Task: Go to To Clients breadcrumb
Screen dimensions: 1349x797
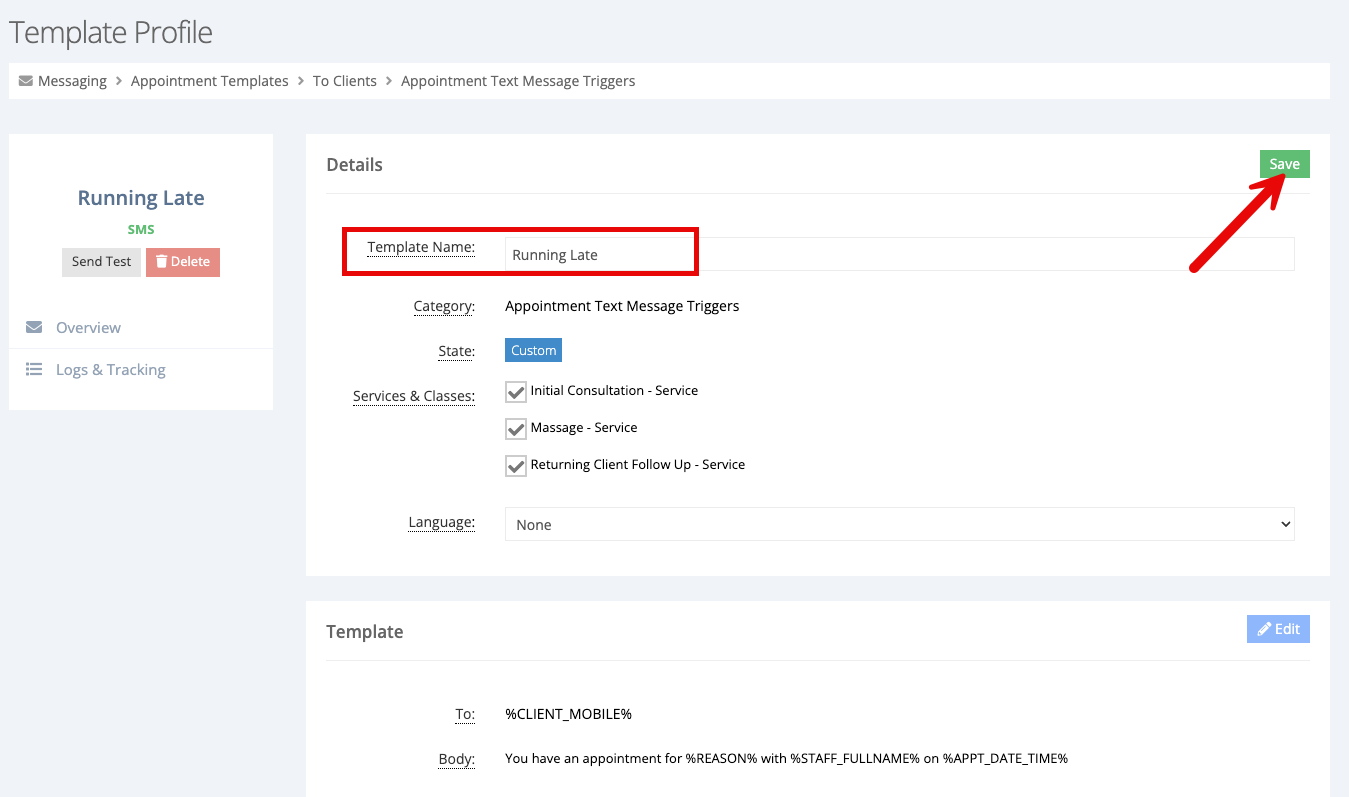Action: tap(345, 81)
